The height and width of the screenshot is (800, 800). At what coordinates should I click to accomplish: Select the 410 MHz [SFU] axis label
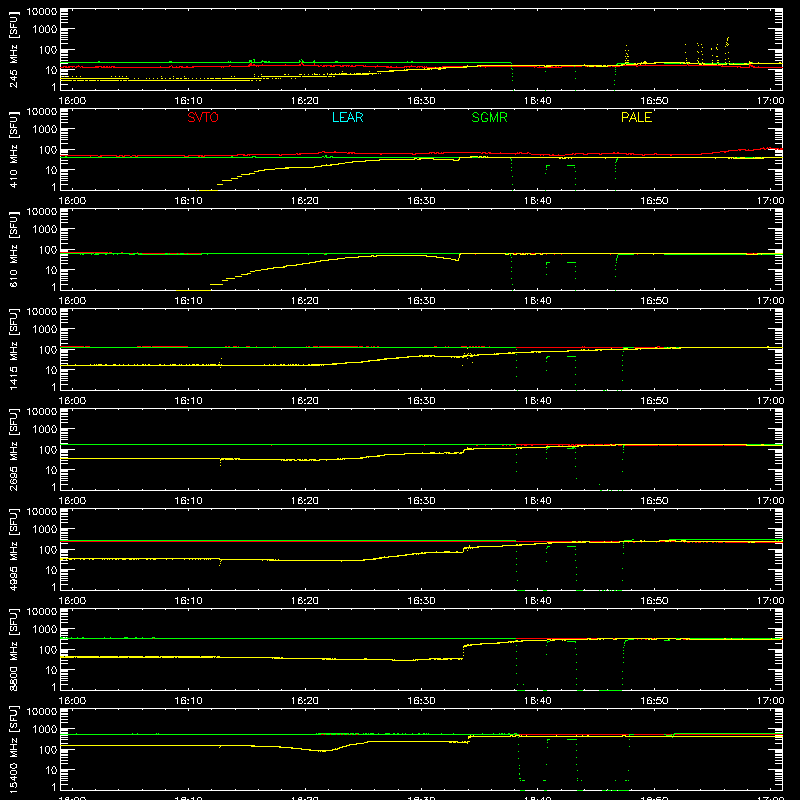[13, 149]
